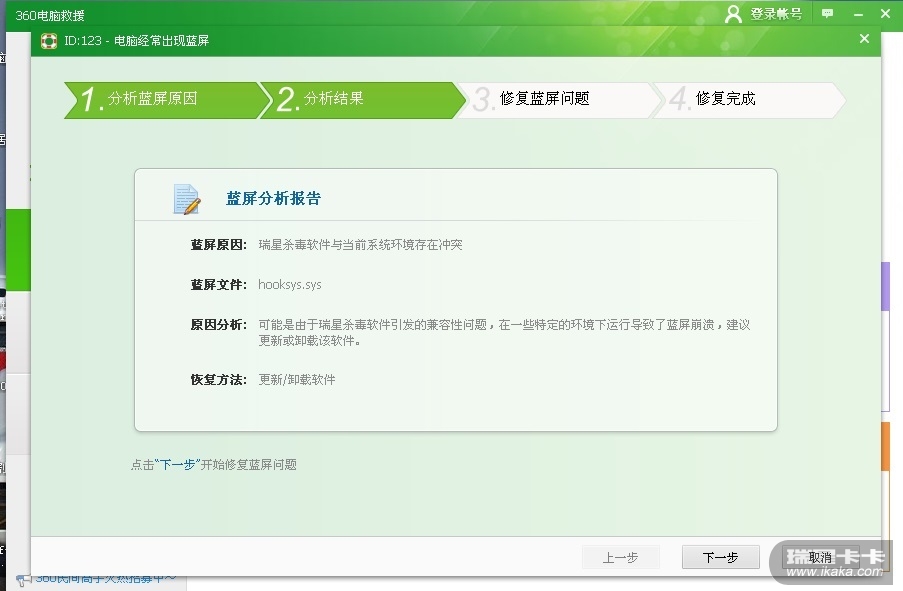Click the 蓝屏分析报告 heading
This screenshot has width=903, height=591.
click(274, 199)
